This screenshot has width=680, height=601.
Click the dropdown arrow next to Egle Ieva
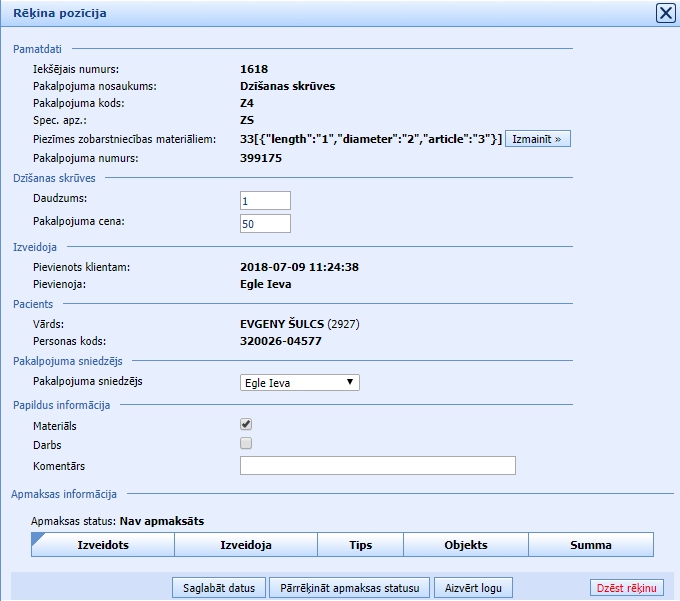pyautogui.click(x=349, y=382)
